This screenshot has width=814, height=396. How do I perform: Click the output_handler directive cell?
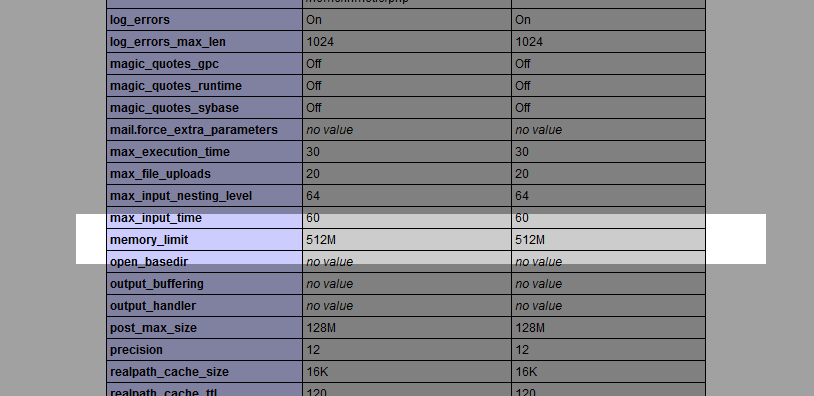pyautogui.click(x=205, y=306)
